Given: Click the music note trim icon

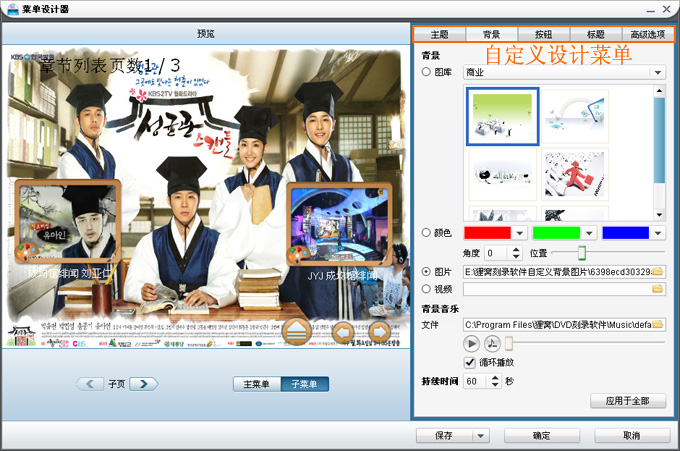Looking at the screenshot, I should [492, 344].
